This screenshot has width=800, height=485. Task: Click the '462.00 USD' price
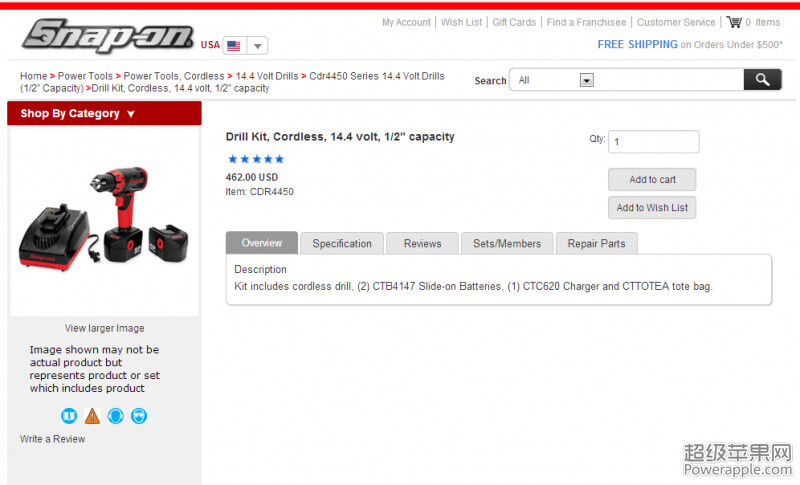[252, 177]
